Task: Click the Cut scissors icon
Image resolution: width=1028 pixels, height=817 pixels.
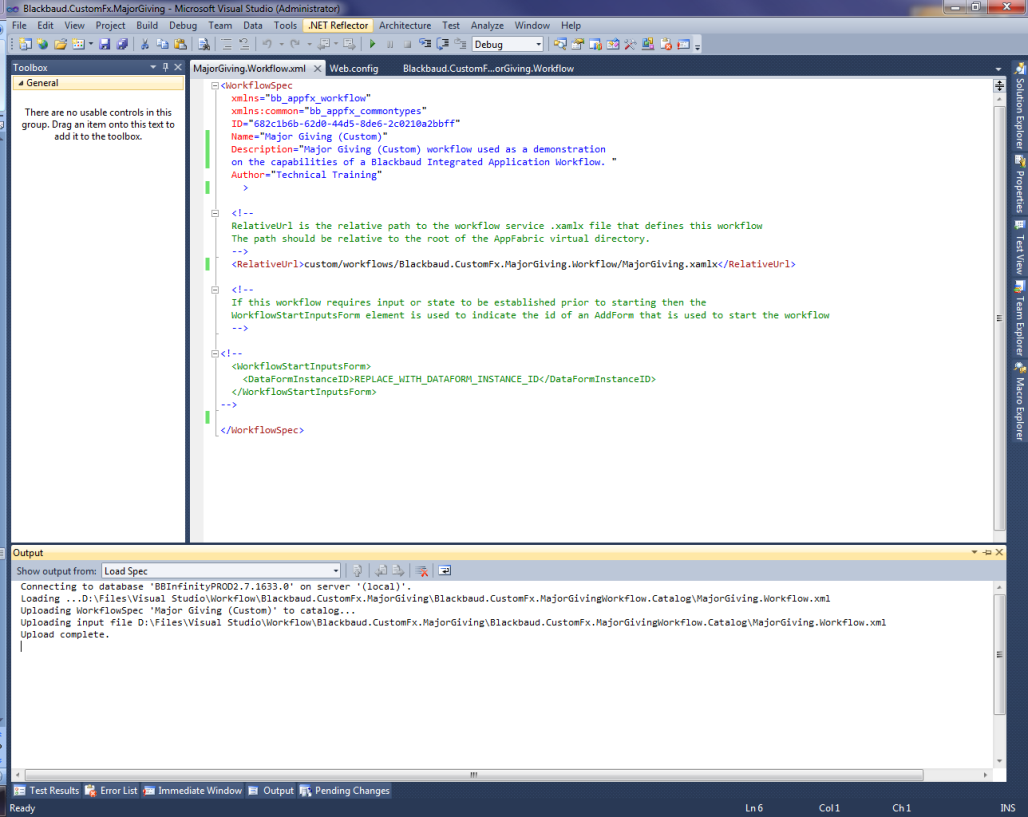Action: click(145, 44)
